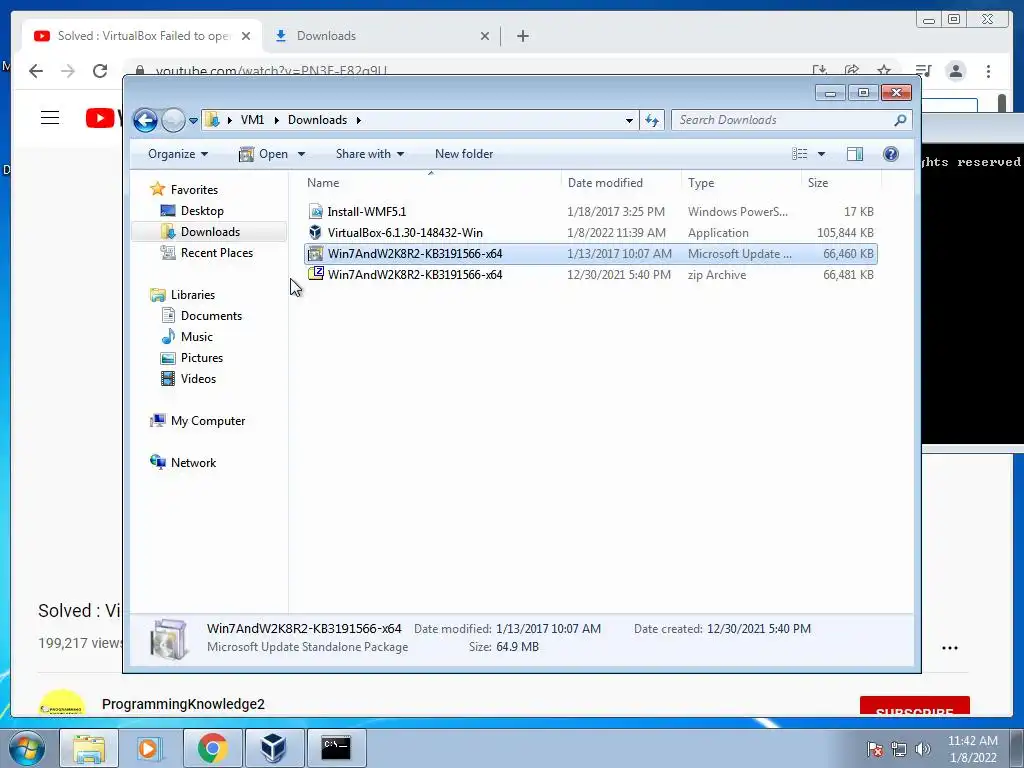The height and width of the screenshot is (768, 1024).
Task: Expand arrow after Downloads breadcrumb
Action: [x=359, y=120]
